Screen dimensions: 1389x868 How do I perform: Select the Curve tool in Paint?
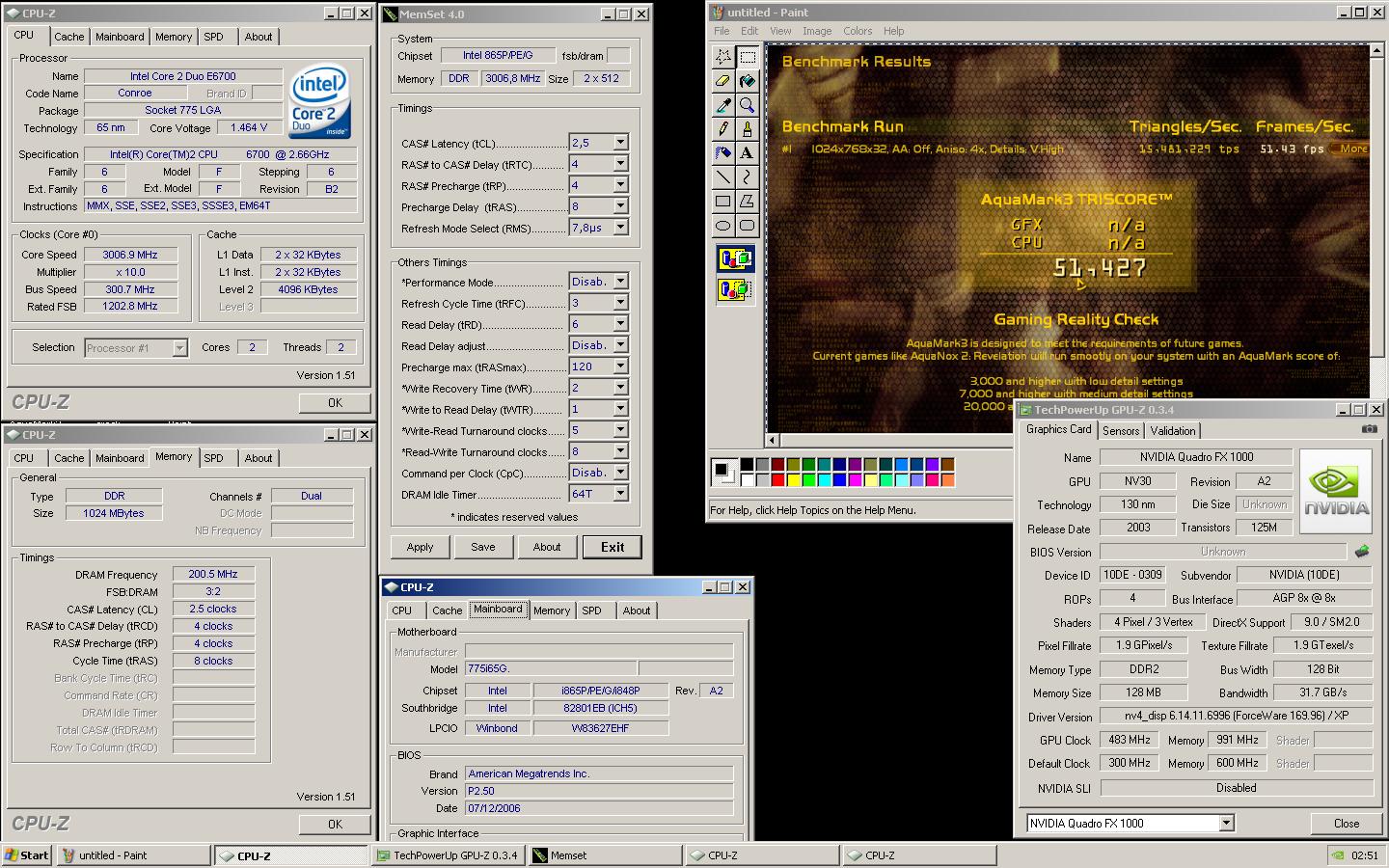click(747, 177)
